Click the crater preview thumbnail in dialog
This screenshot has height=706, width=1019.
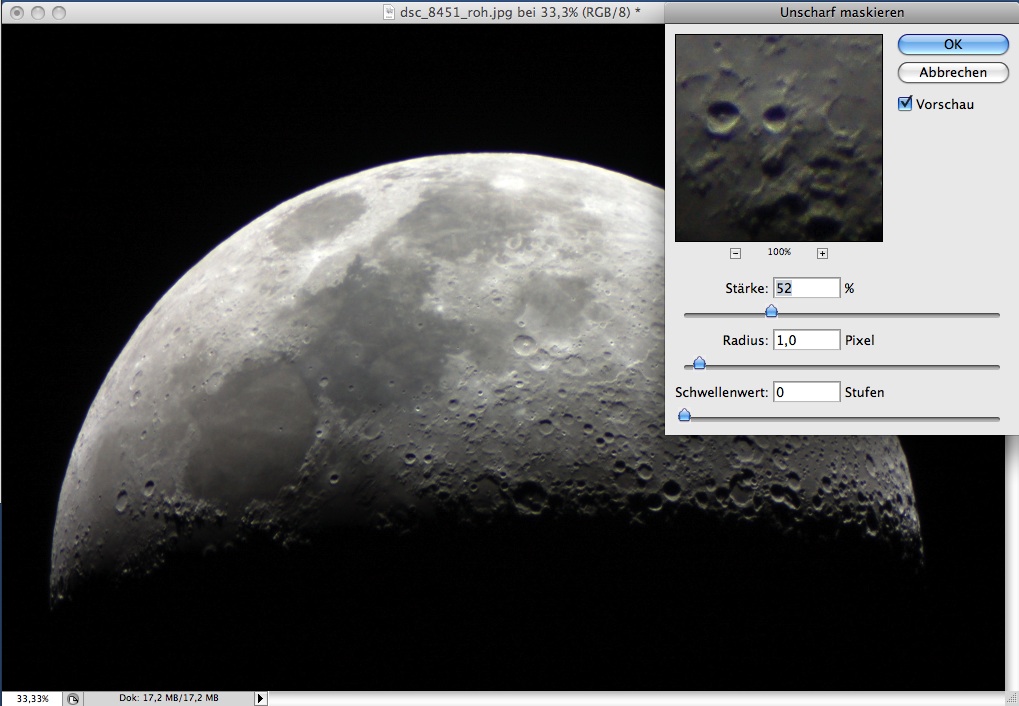[x=779, y=138]
